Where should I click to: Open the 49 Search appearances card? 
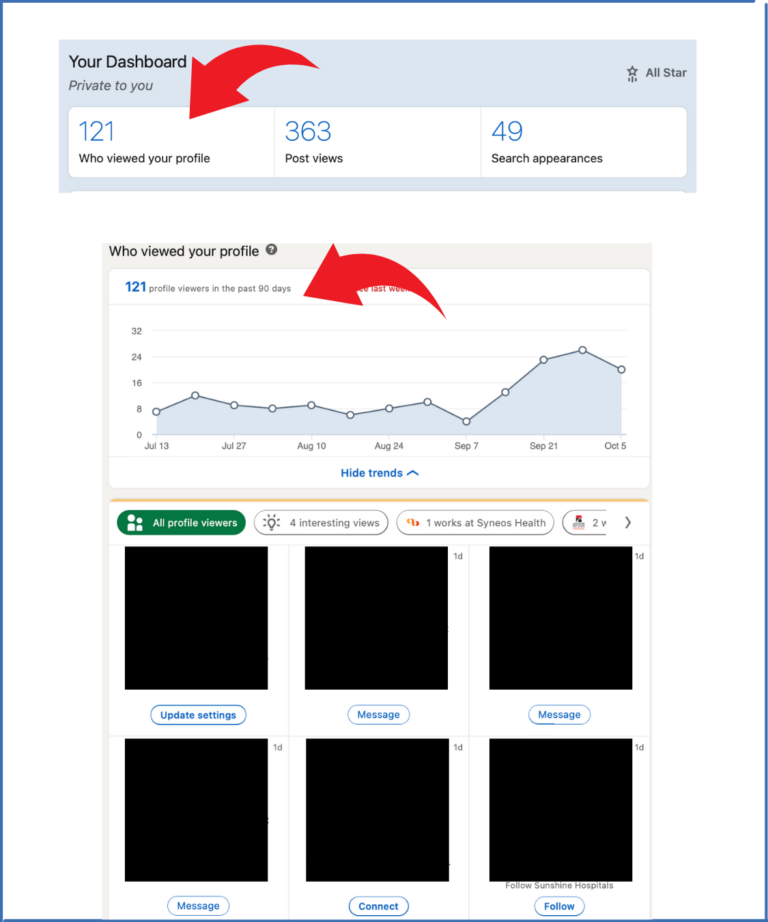pos(584,142)
